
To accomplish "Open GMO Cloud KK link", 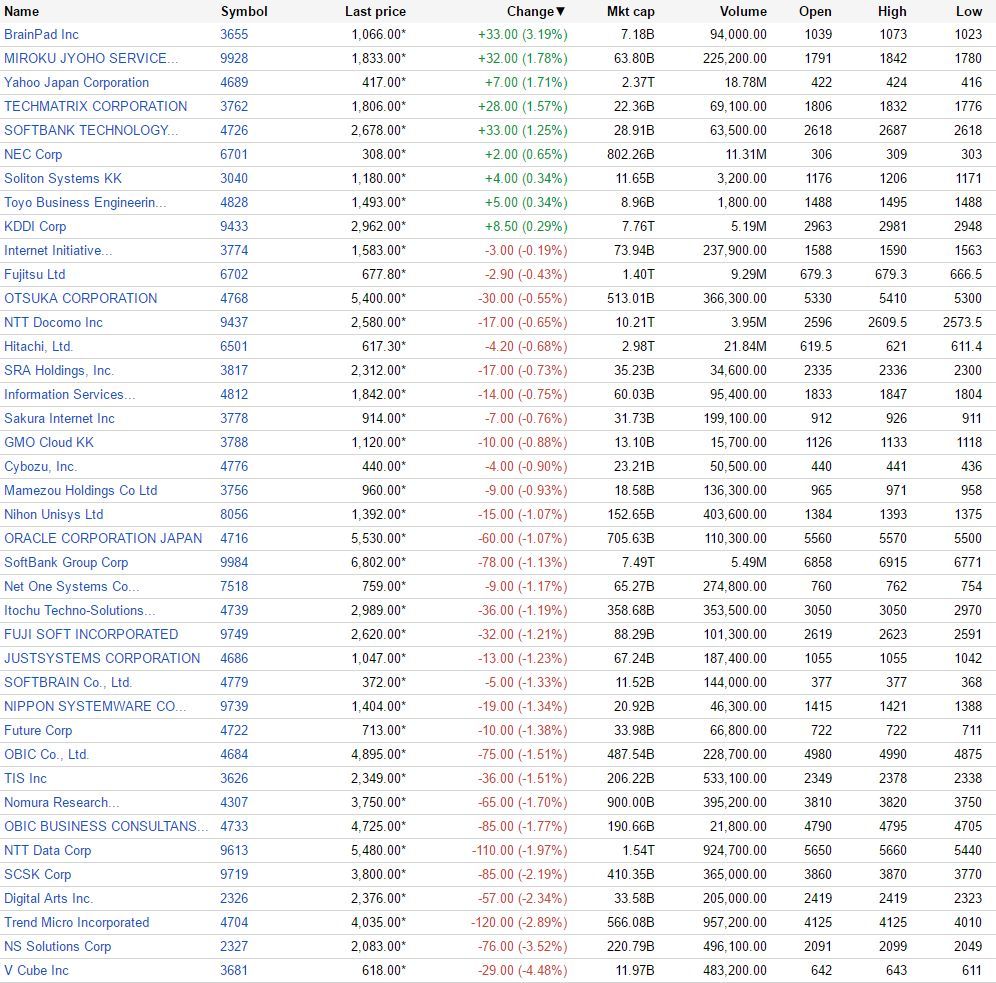I will click(49, 443).
